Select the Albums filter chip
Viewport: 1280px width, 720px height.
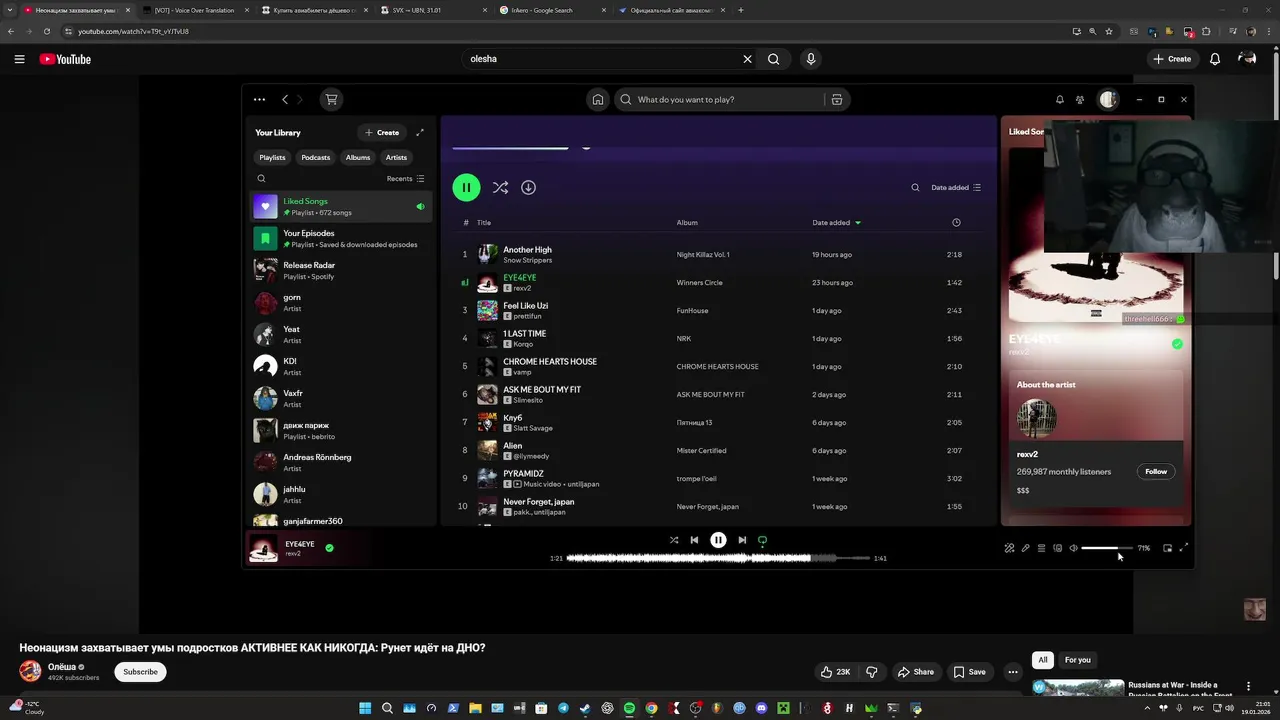point(358,157)
